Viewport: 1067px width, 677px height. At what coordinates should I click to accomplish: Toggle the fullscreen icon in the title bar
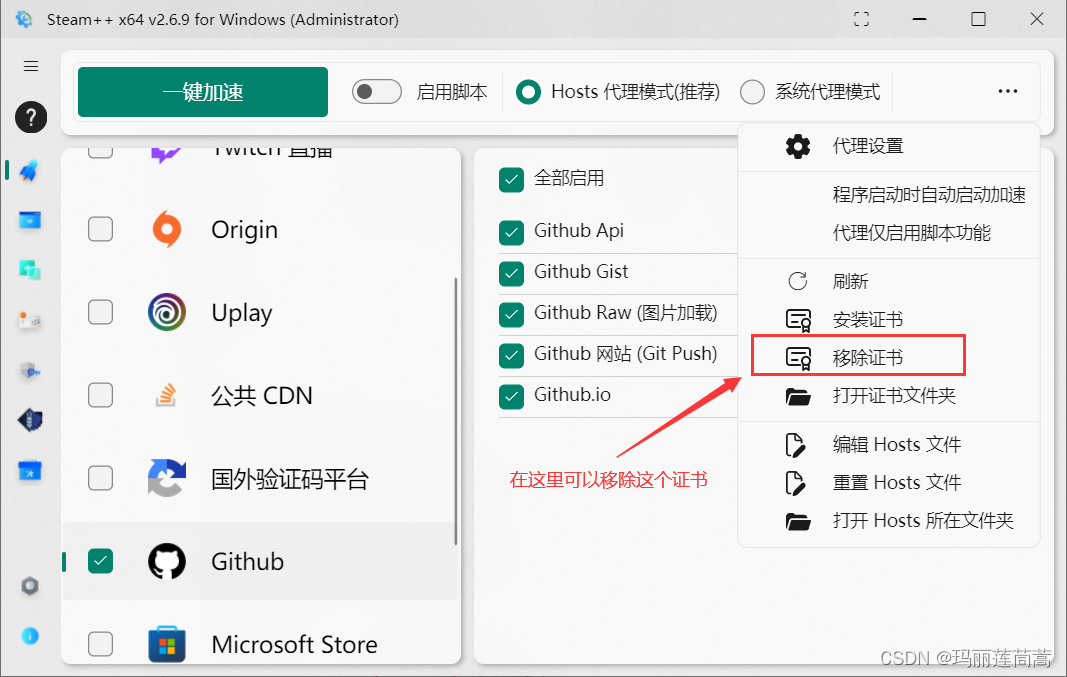[861, 19]
